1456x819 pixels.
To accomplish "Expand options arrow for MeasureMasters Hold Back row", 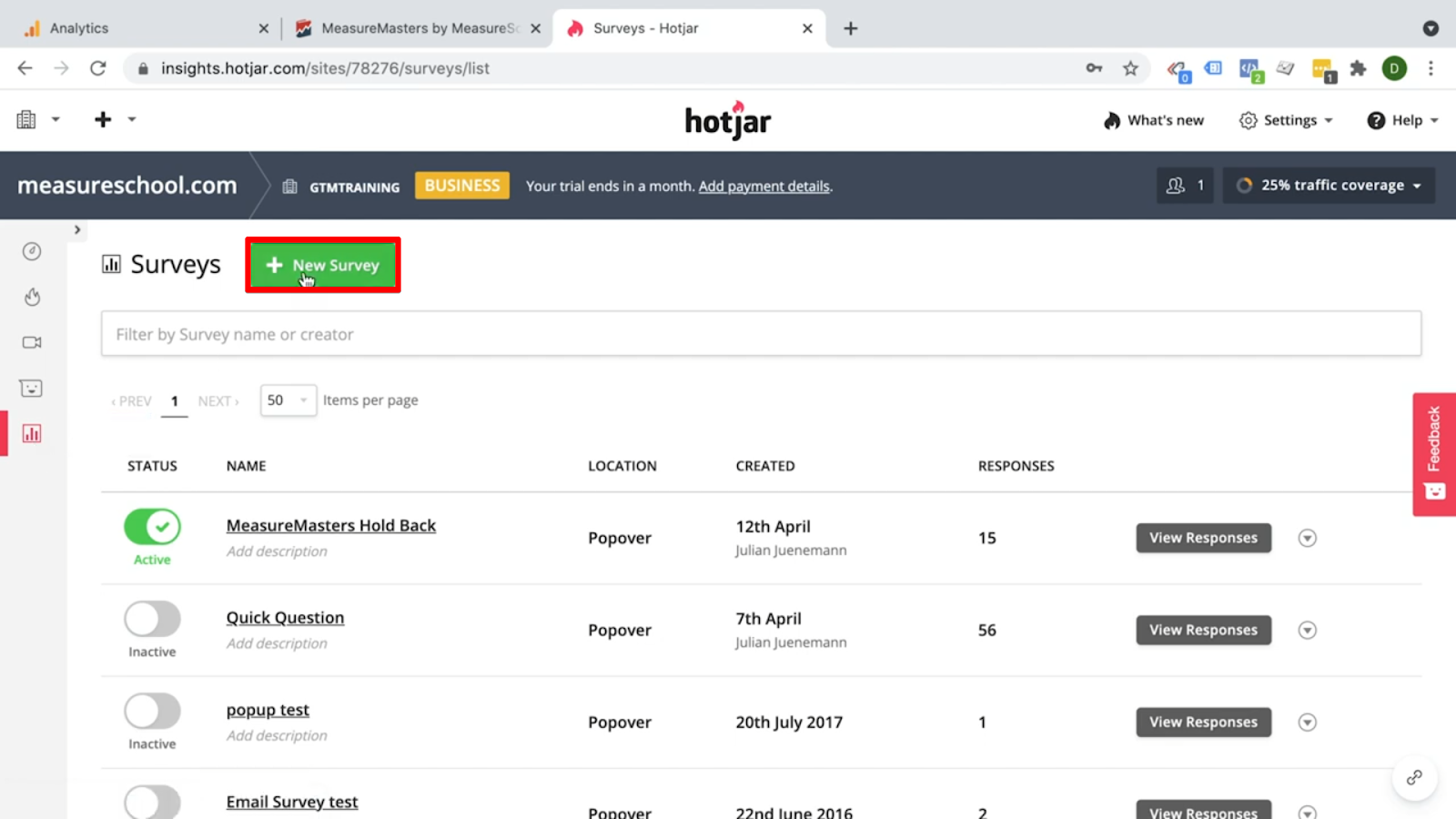I will pos(1308,538).
